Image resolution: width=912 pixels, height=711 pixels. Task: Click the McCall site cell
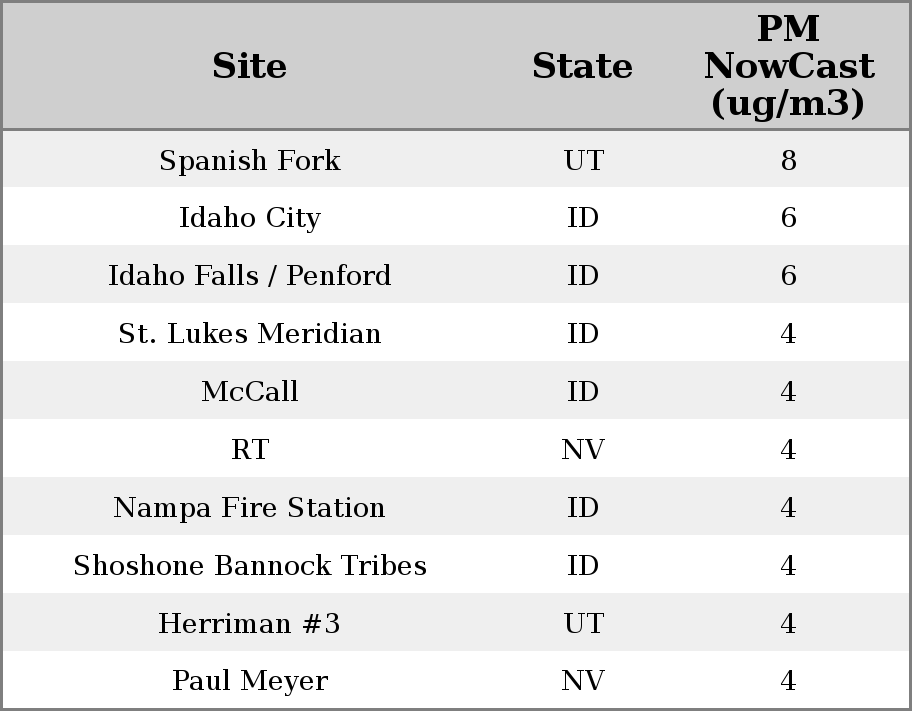pos(249,392)
